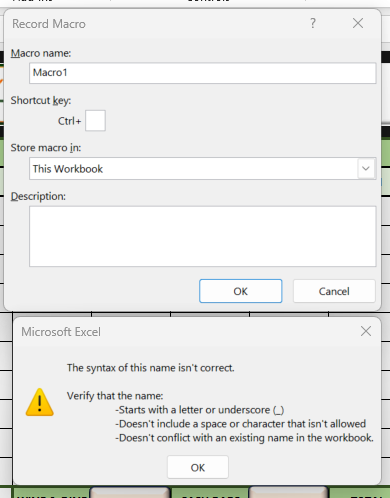
Task: Click the 'Doesn't conflict with an existing name' line
Action: [244, 438]
